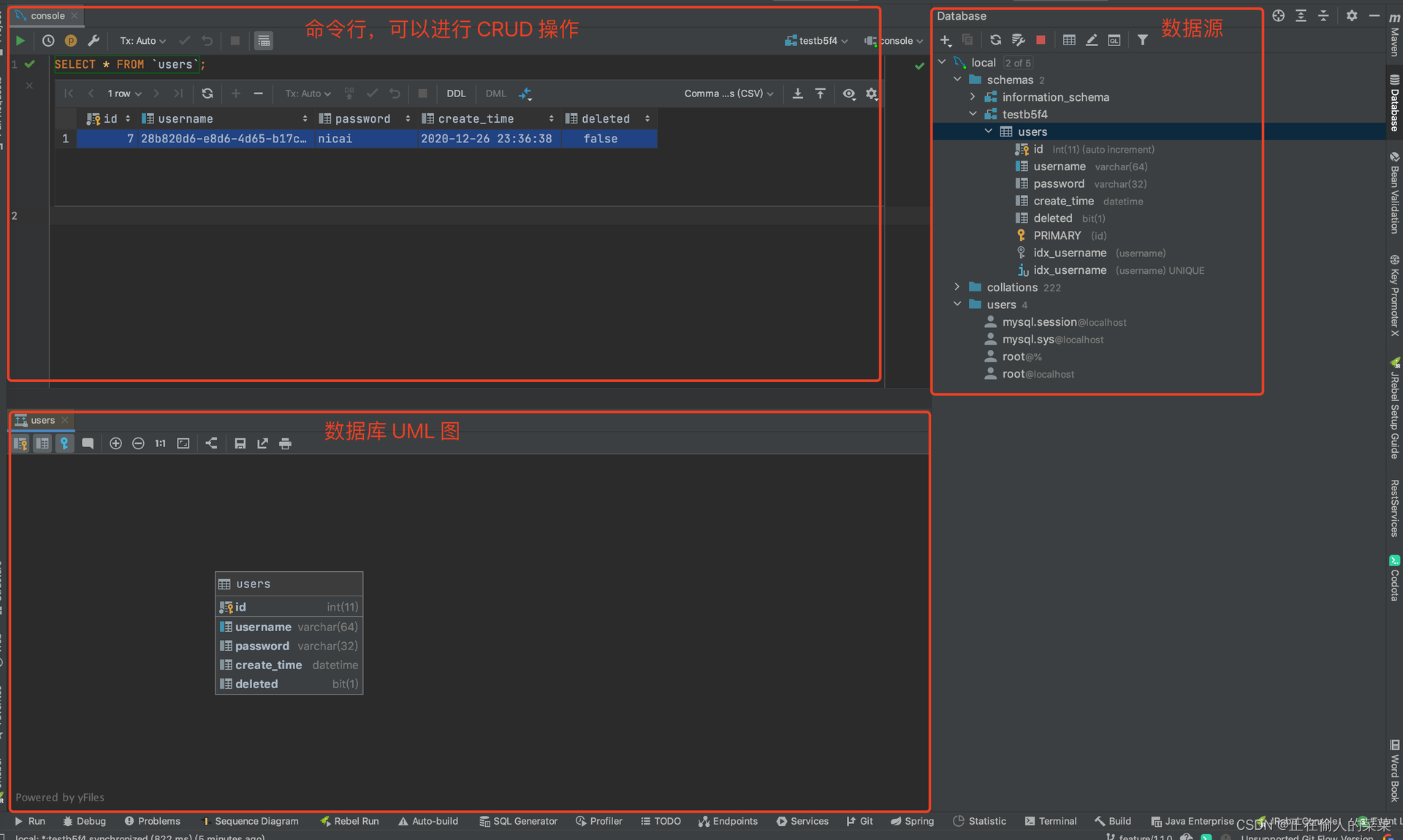This screenshot has width=1403, height=840.
Task: Show DDL for the result table
Action: (456, 93)
